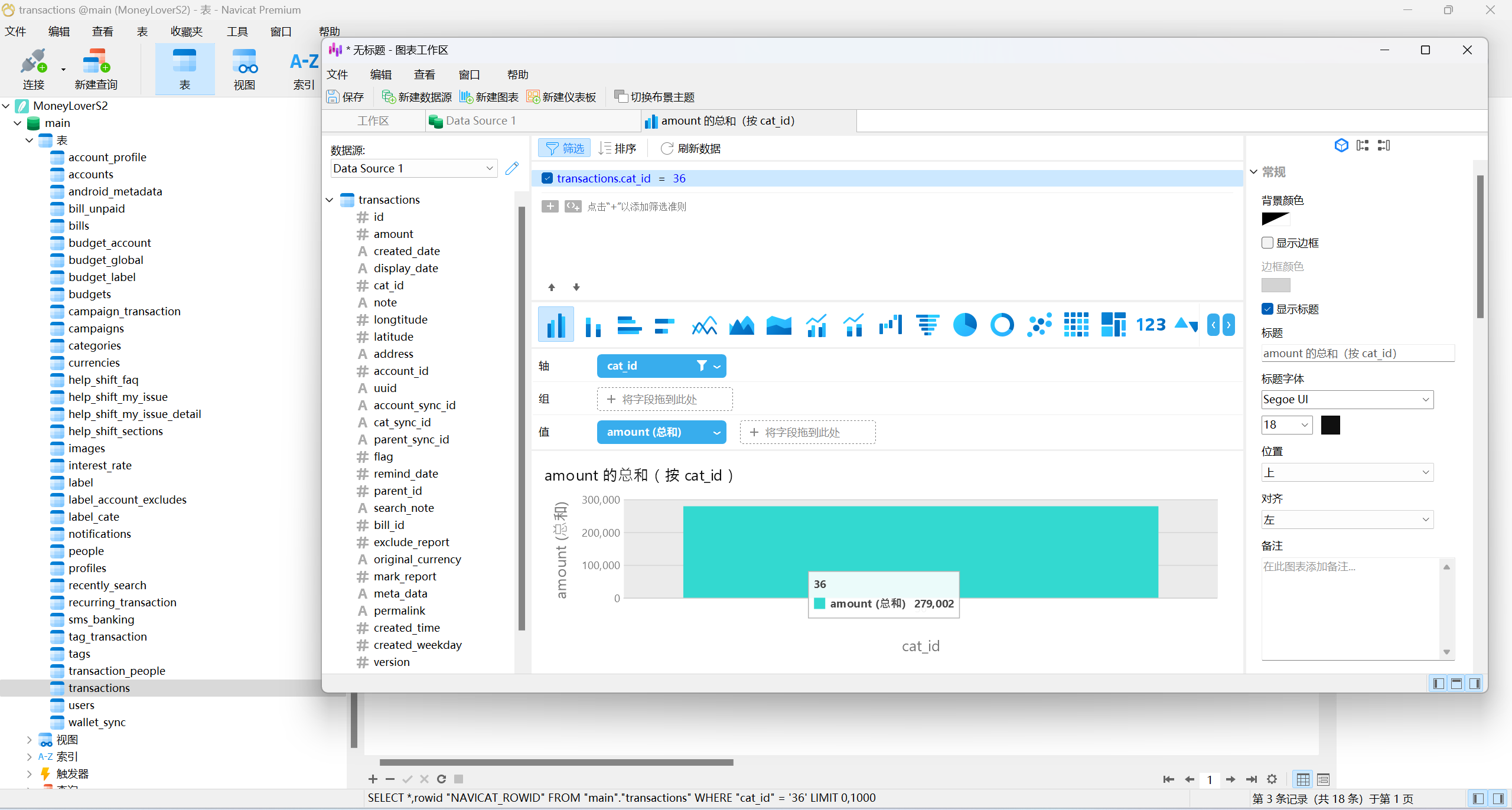Click the Save (保存) button
This screenshot has width=1512, height=810.
tap(345, 97)
